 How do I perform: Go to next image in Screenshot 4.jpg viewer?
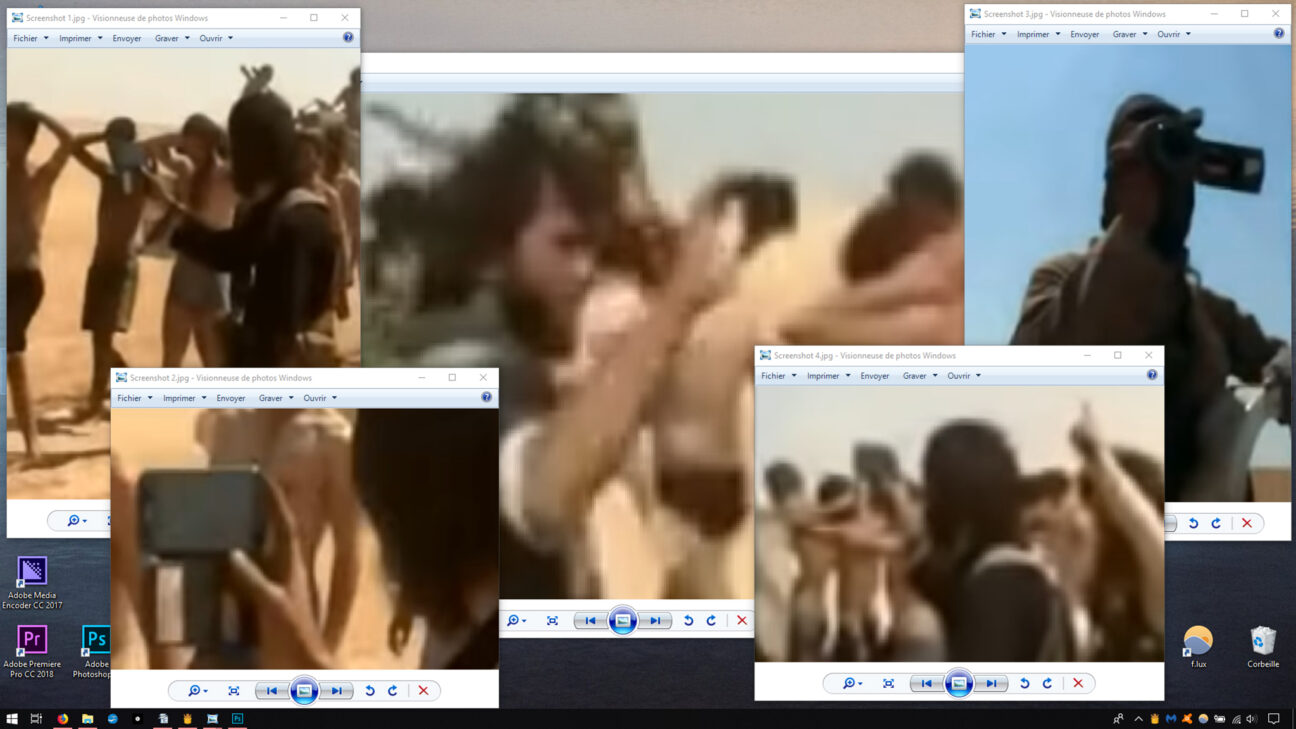point(990,684)
